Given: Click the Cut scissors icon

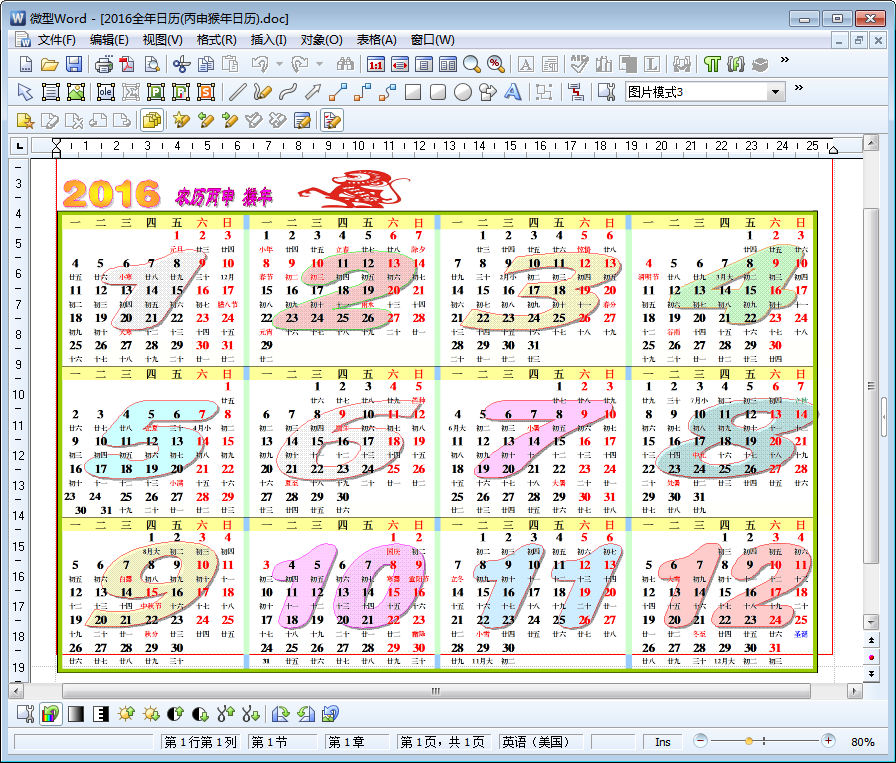Looking at the screenshot, I should click(x=181, y=65).
